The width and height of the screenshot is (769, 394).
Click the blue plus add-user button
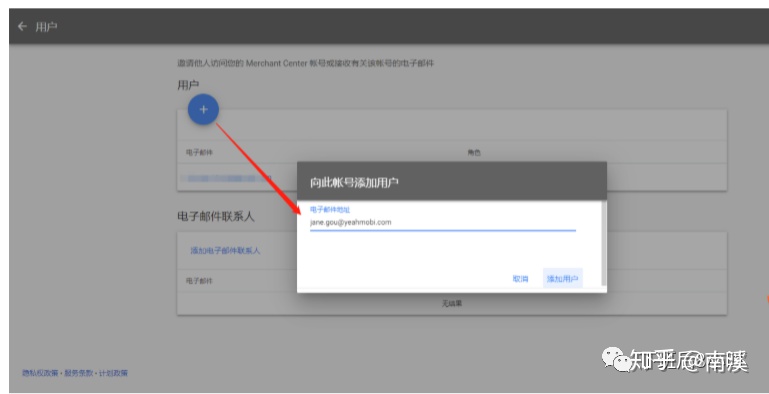click(x=204, y=109)
